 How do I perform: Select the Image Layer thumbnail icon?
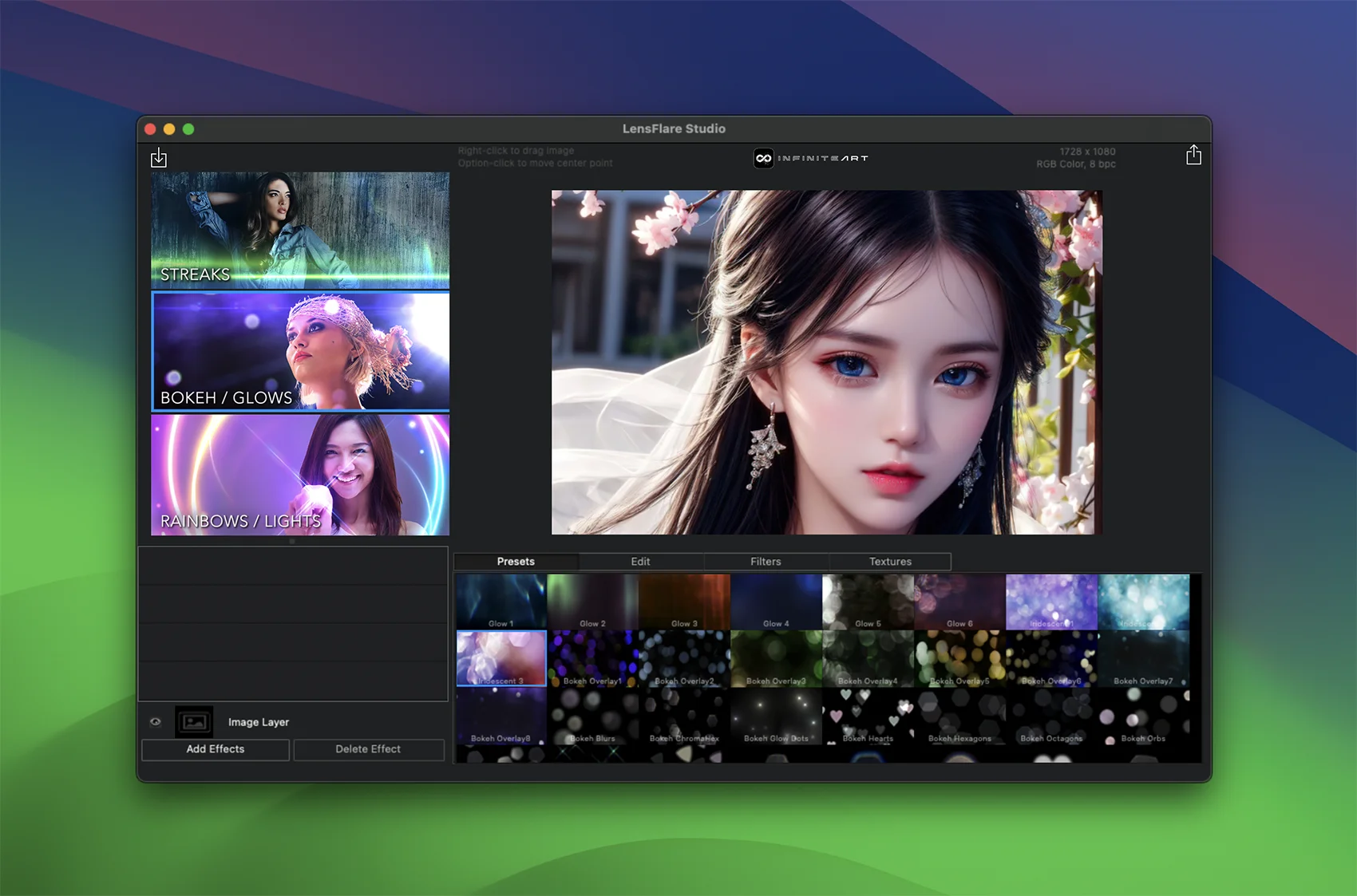[x=194, y=722]
